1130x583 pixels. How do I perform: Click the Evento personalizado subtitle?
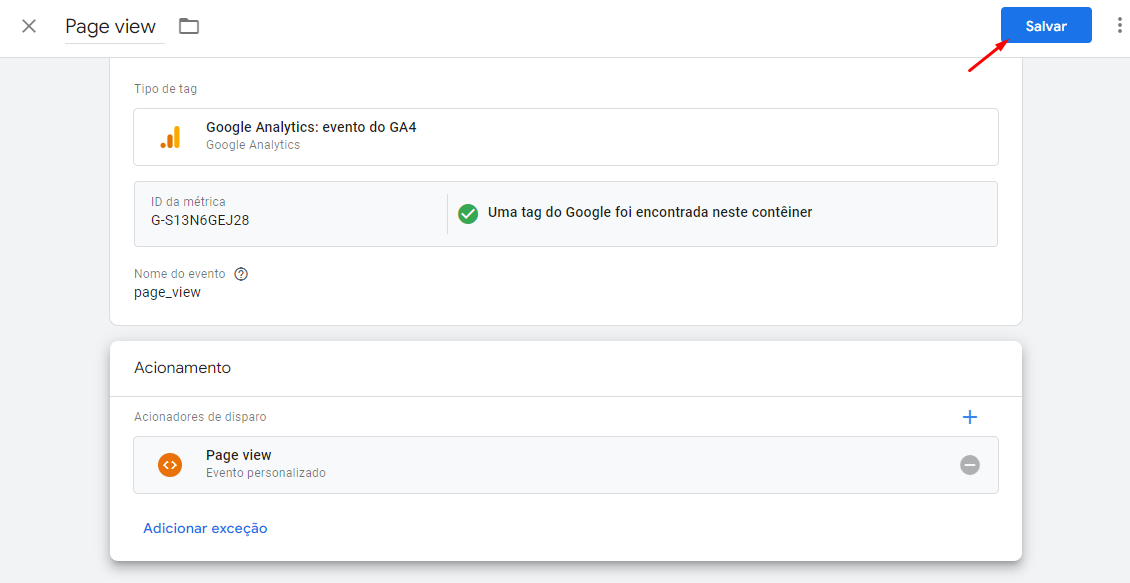coord(266,473)
